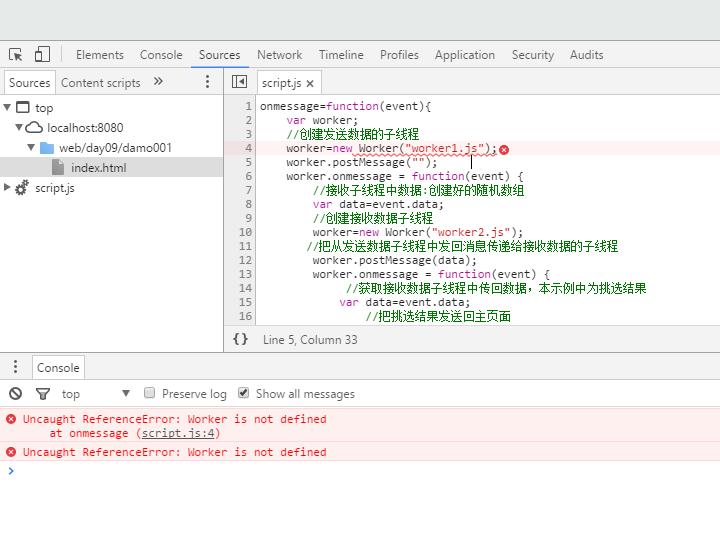Open the Security panel tab

coord(533,55)
